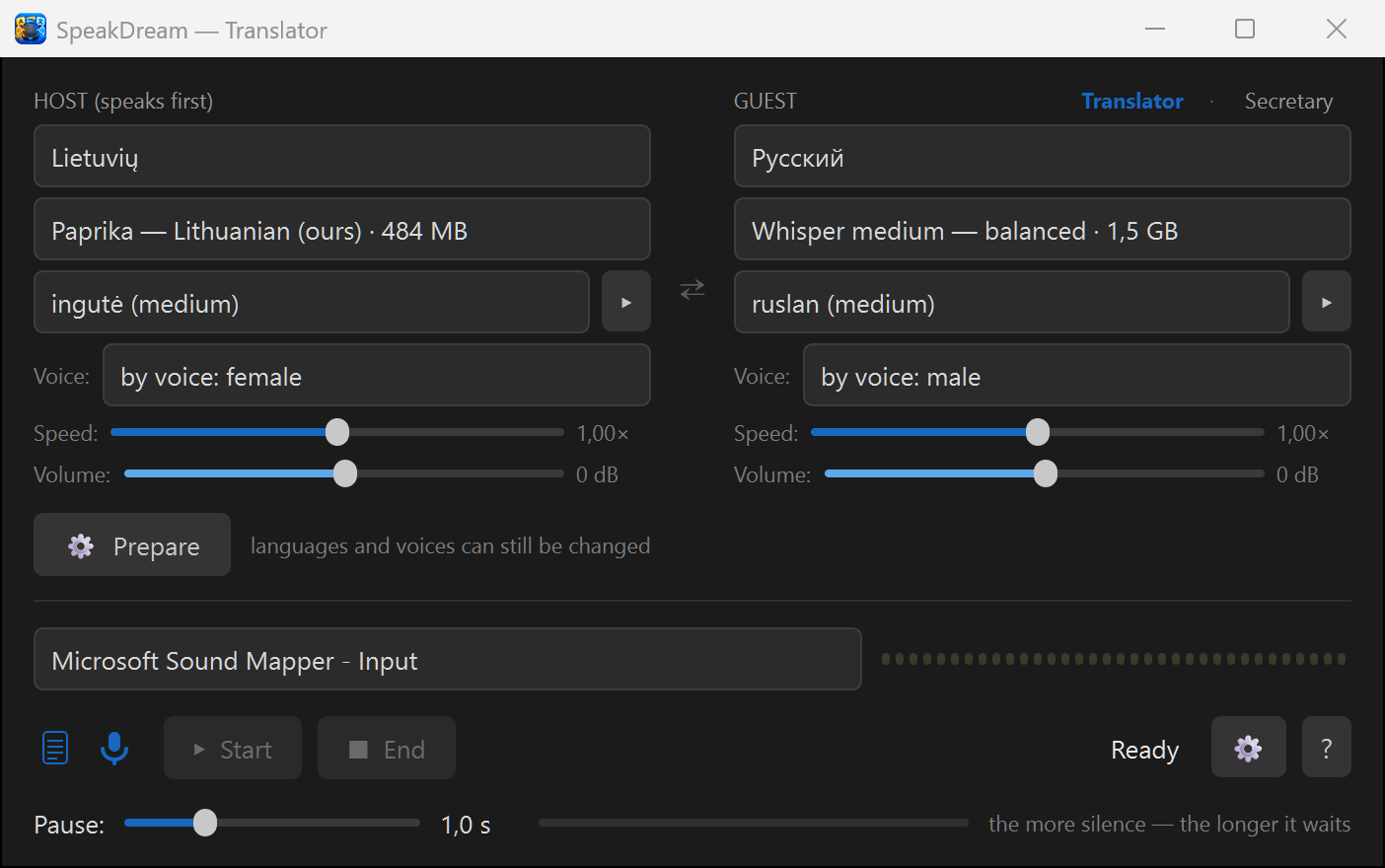
Task: Expand the Whisper medium — balanced model dropdown
Action: pos(1043,229)
